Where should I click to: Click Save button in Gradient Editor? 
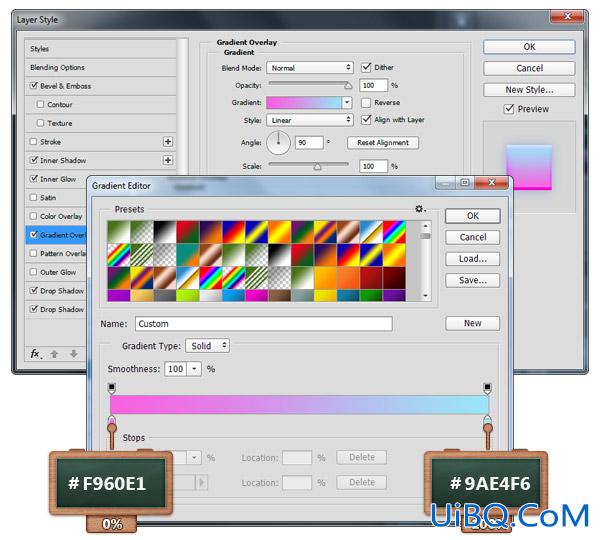coord(473,280)
